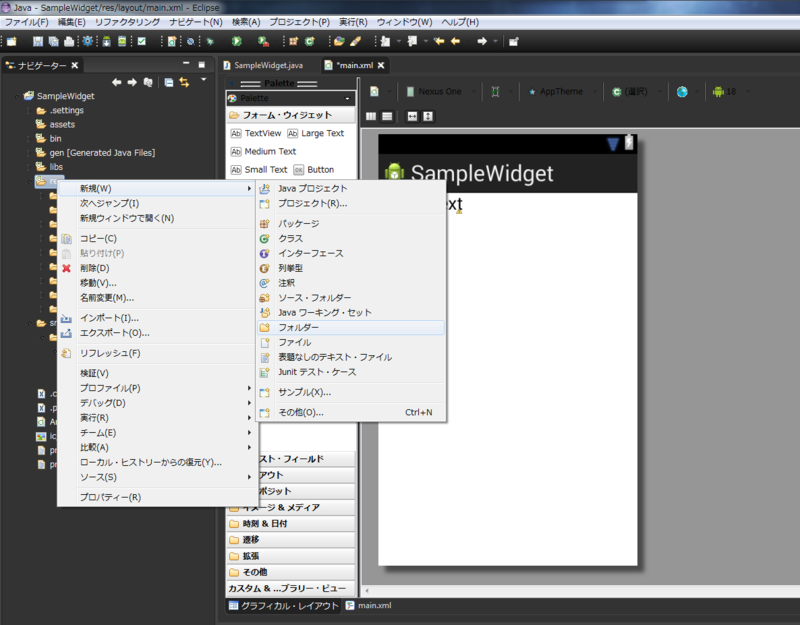Click the Open Perspective toolbar icon
800x625 pixels.
click(x=514, y=41)
